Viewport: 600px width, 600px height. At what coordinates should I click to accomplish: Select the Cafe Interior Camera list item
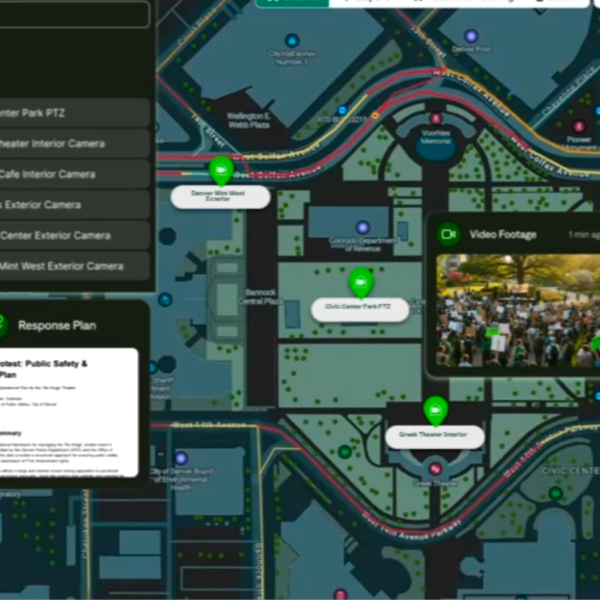[73, 174]
